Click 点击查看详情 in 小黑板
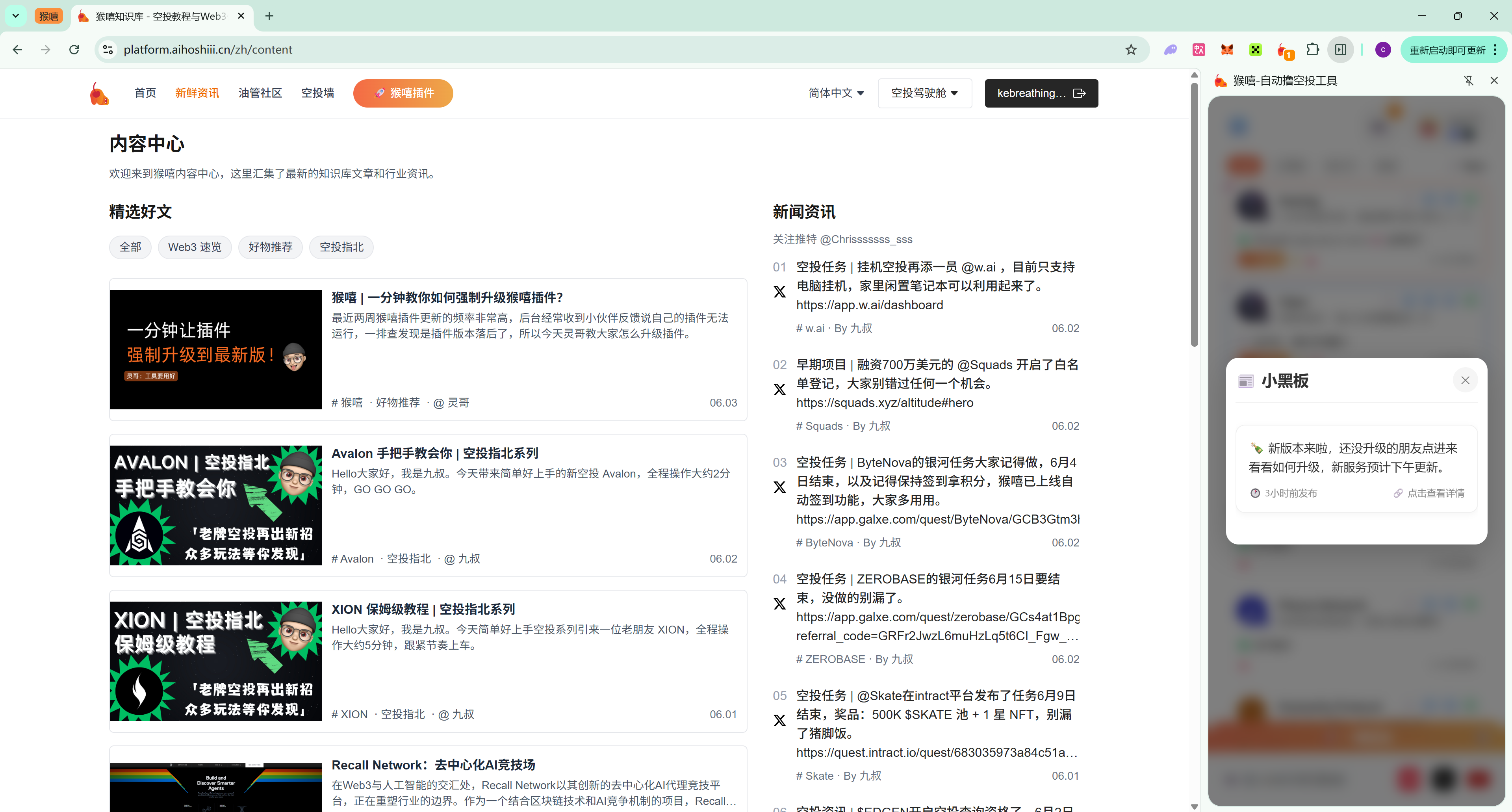 pyautogui.click(x=1429, y=493)
